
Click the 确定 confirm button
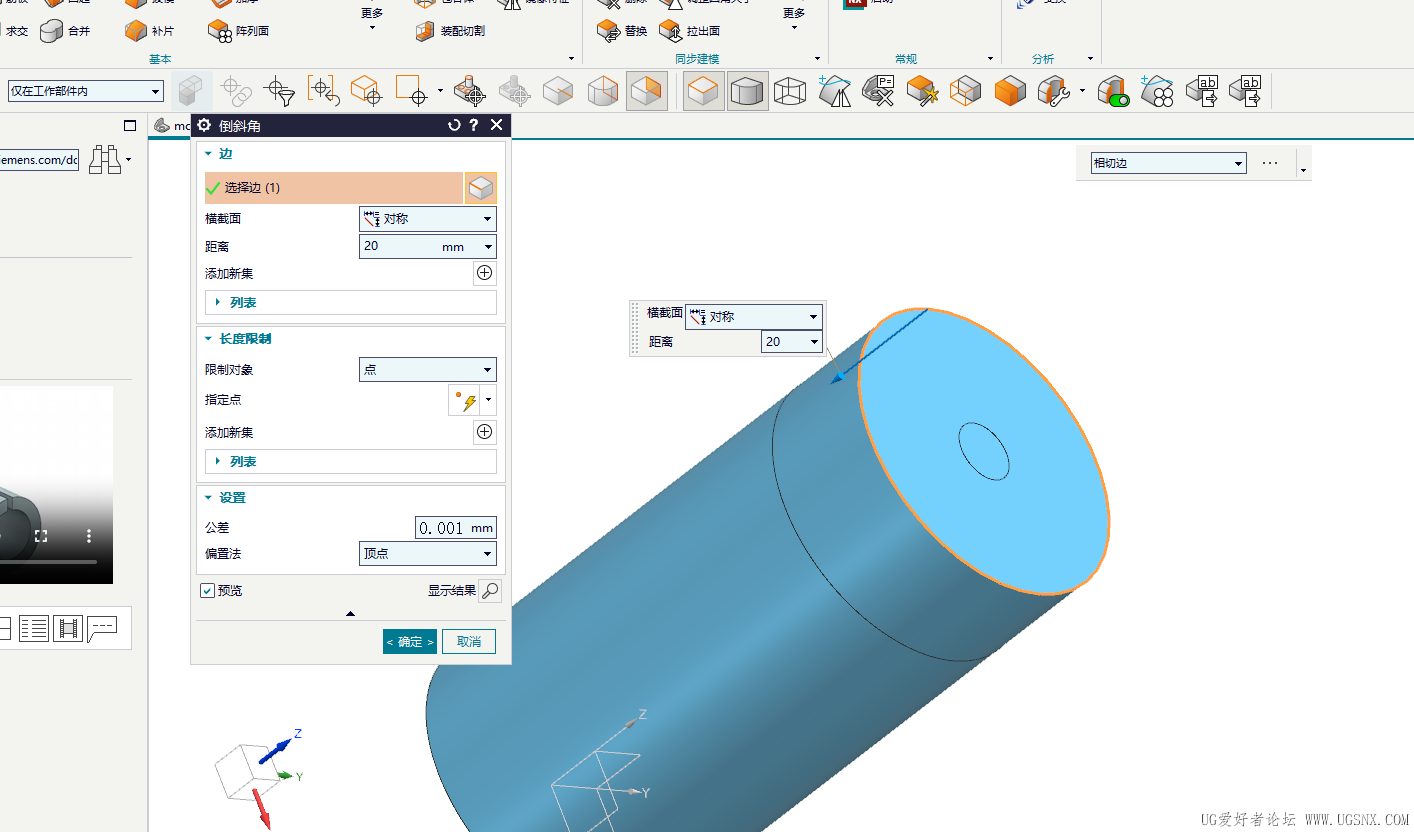(410, 642)
